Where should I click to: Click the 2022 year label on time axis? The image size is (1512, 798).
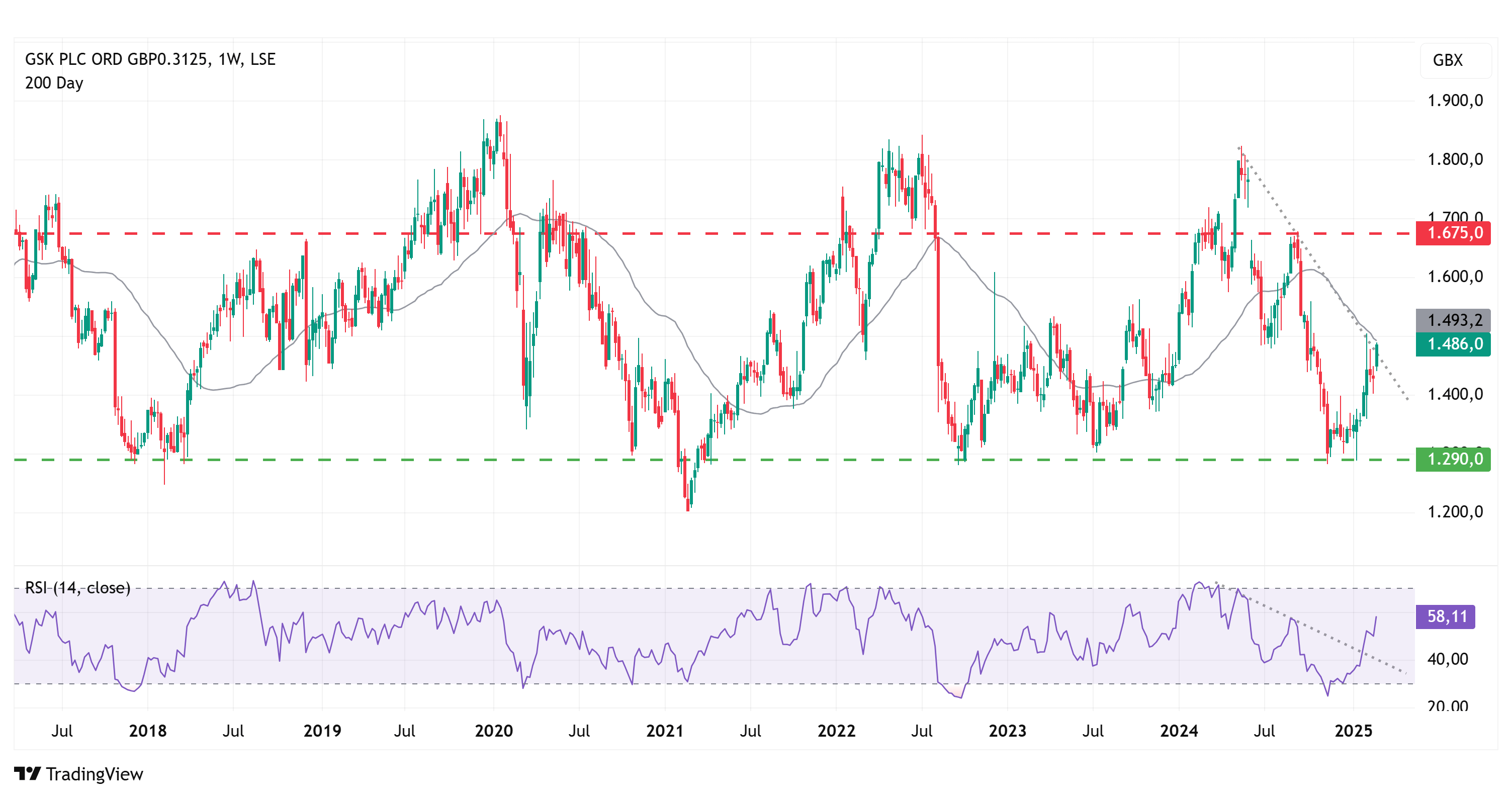point(836,731)
